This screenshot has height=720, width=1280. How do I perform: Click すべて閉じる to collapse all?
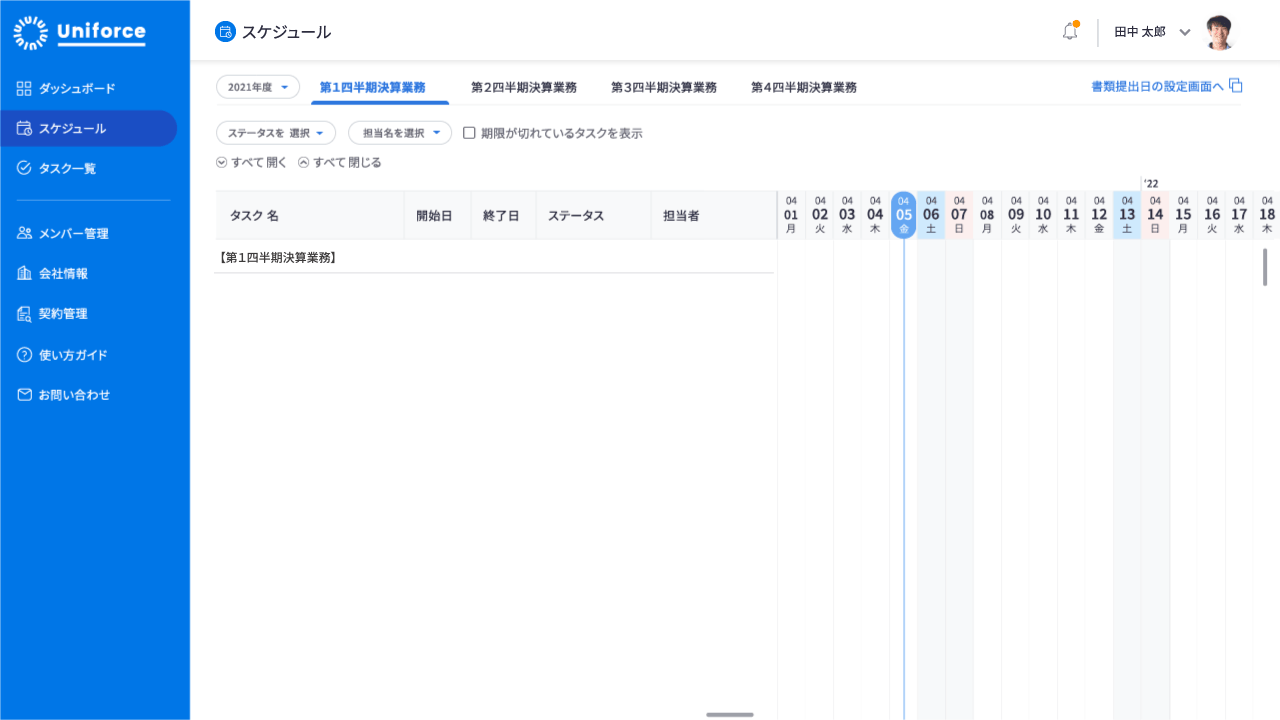340,162
